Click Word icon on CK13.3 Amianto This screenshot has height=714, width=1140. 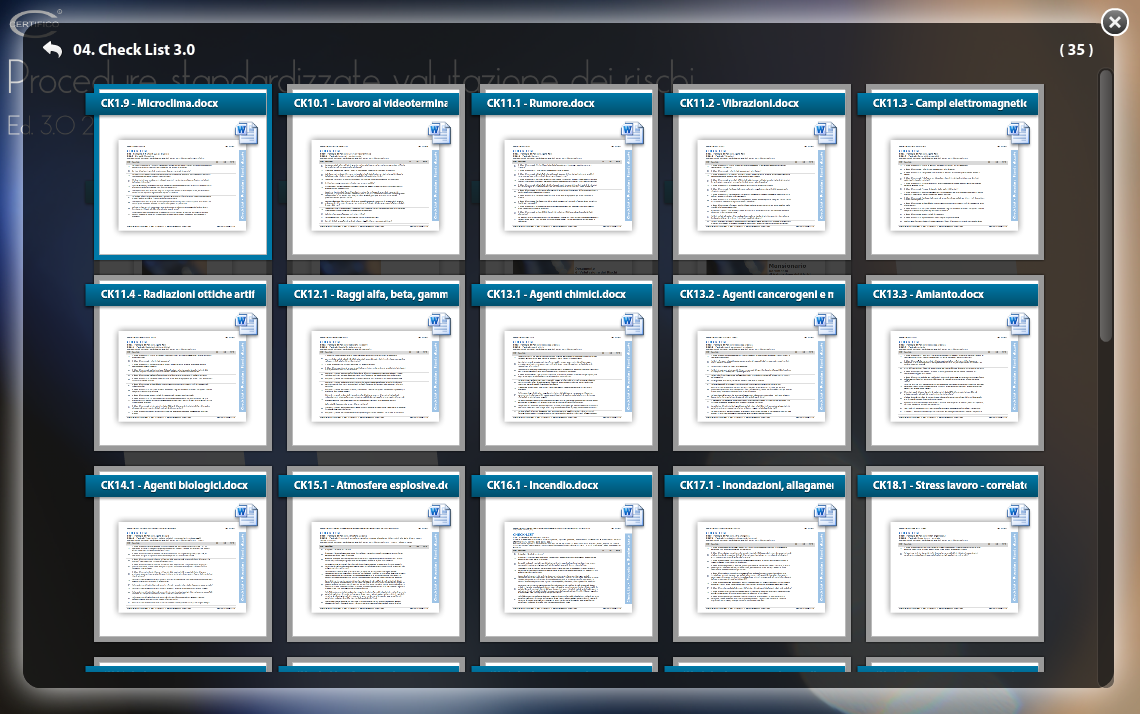pyautogui.click(x=1019, y=324)
